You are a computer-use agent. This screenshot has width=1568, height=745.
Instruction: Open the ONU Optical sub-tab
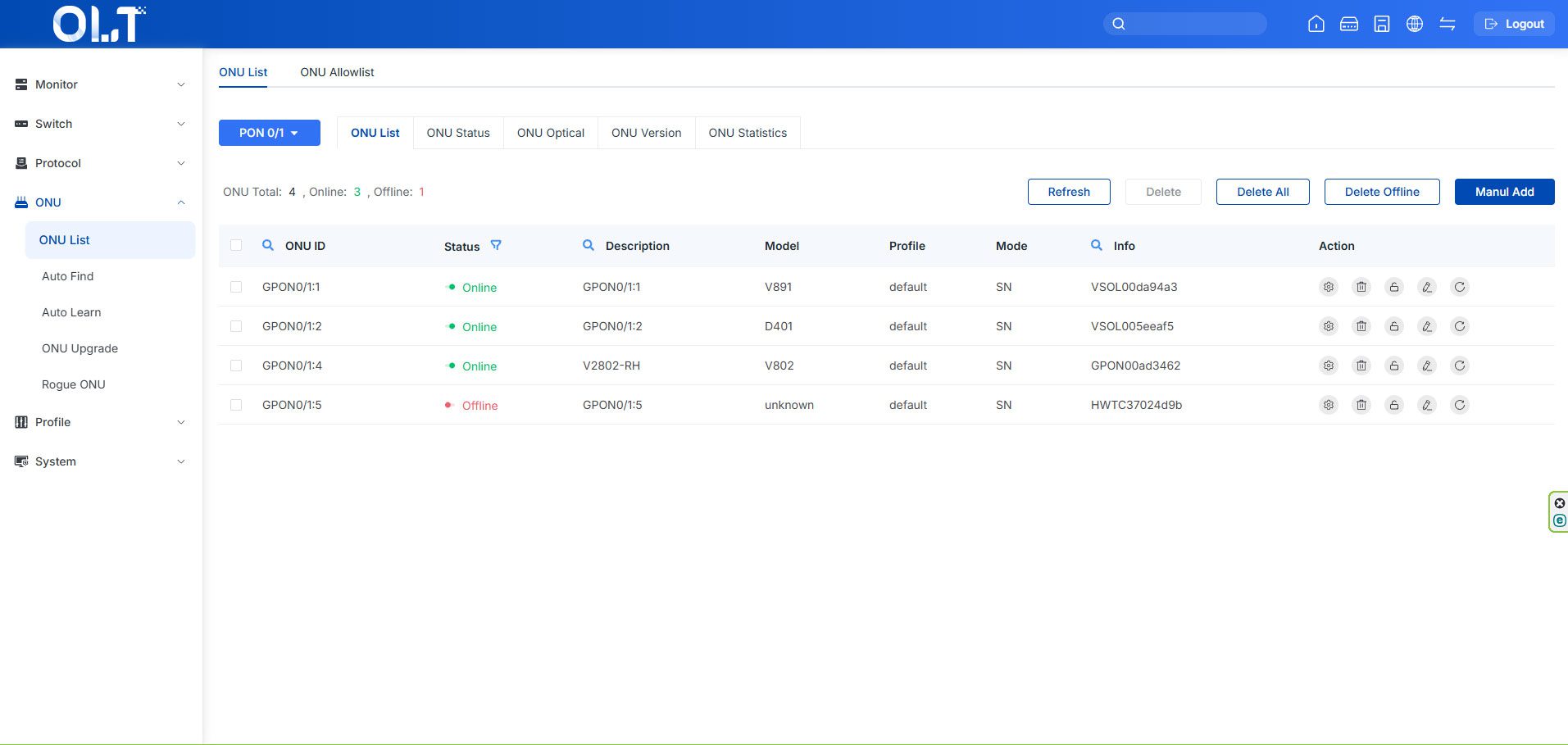(x=551, y=133)
